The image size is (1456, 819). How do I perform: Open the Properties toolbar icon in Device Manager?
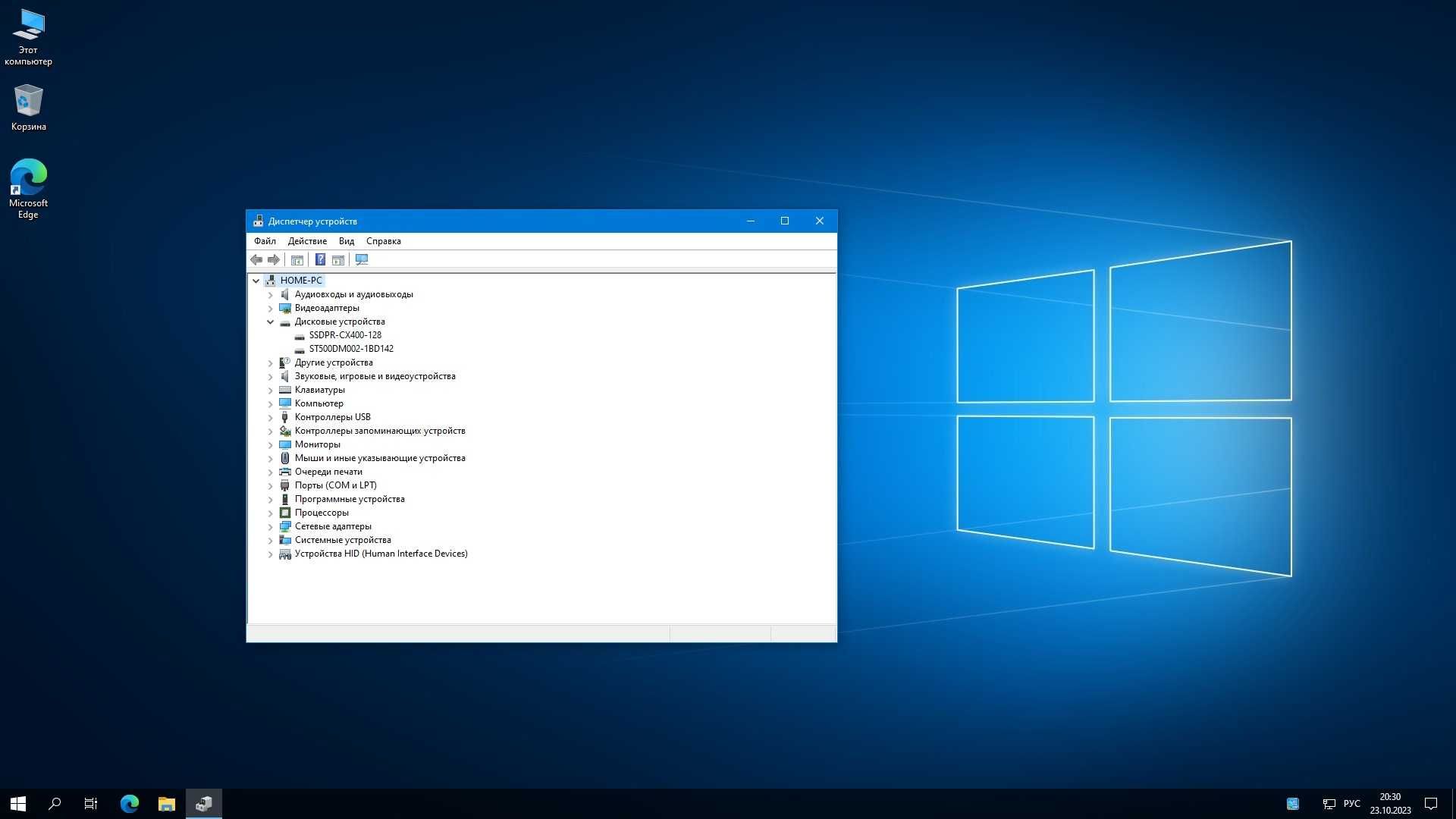(x=297, y=260)
